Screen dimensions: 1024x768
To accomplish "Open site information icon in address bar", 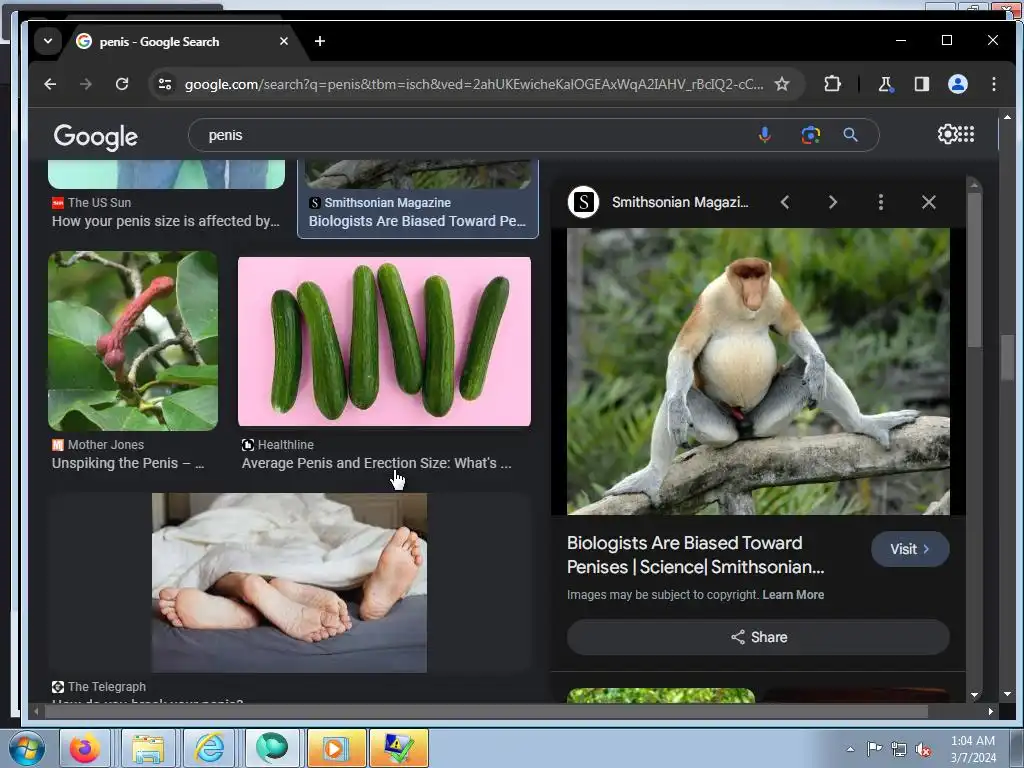I will pos(165,84).
